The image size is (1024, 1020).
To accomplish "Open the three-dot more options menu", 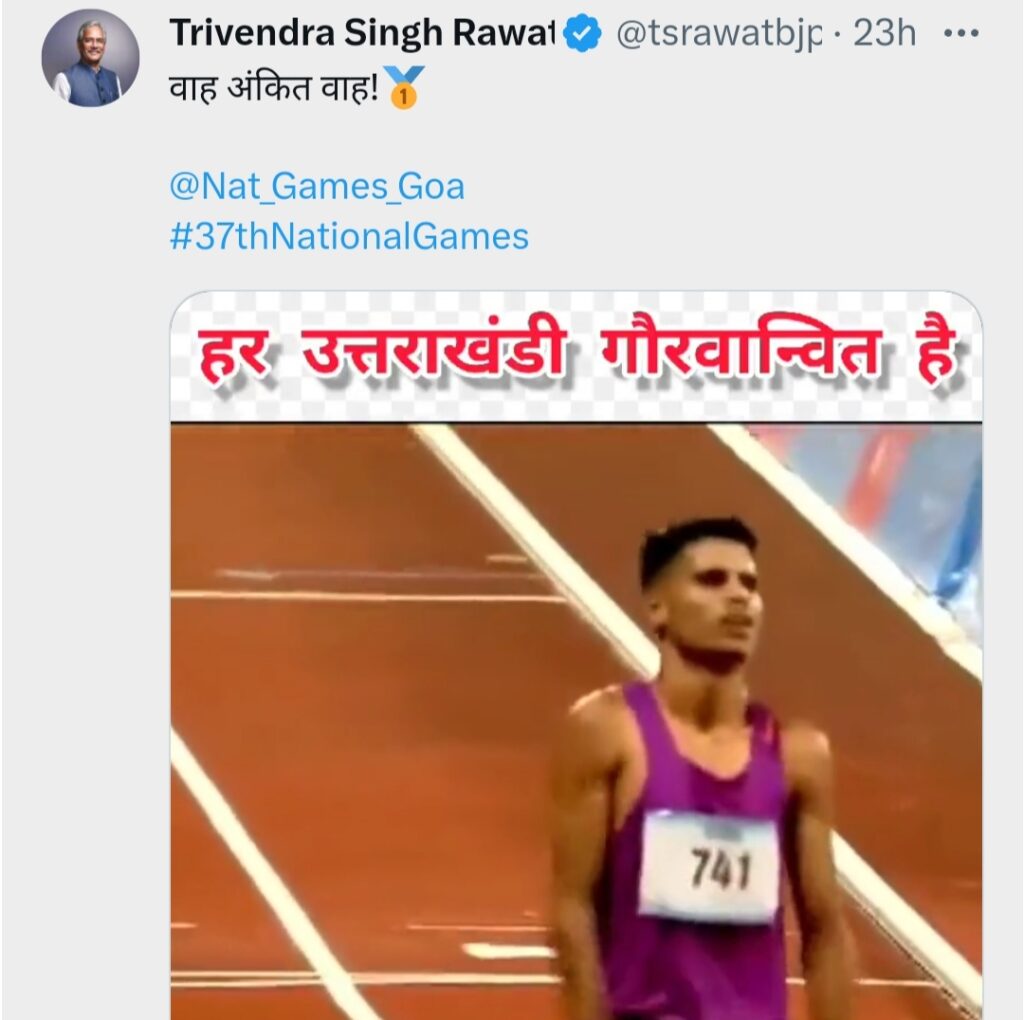I will [x=961, y=33].
